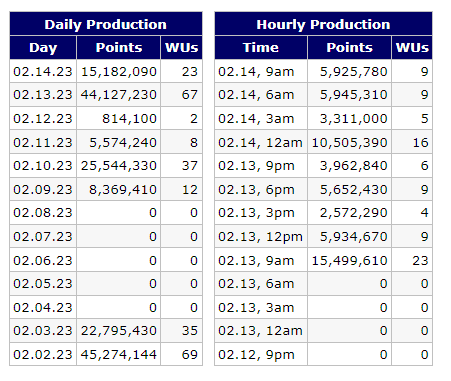Click the 45,274,144 points value
The image size is (451, 381).
tap(119, 354)
